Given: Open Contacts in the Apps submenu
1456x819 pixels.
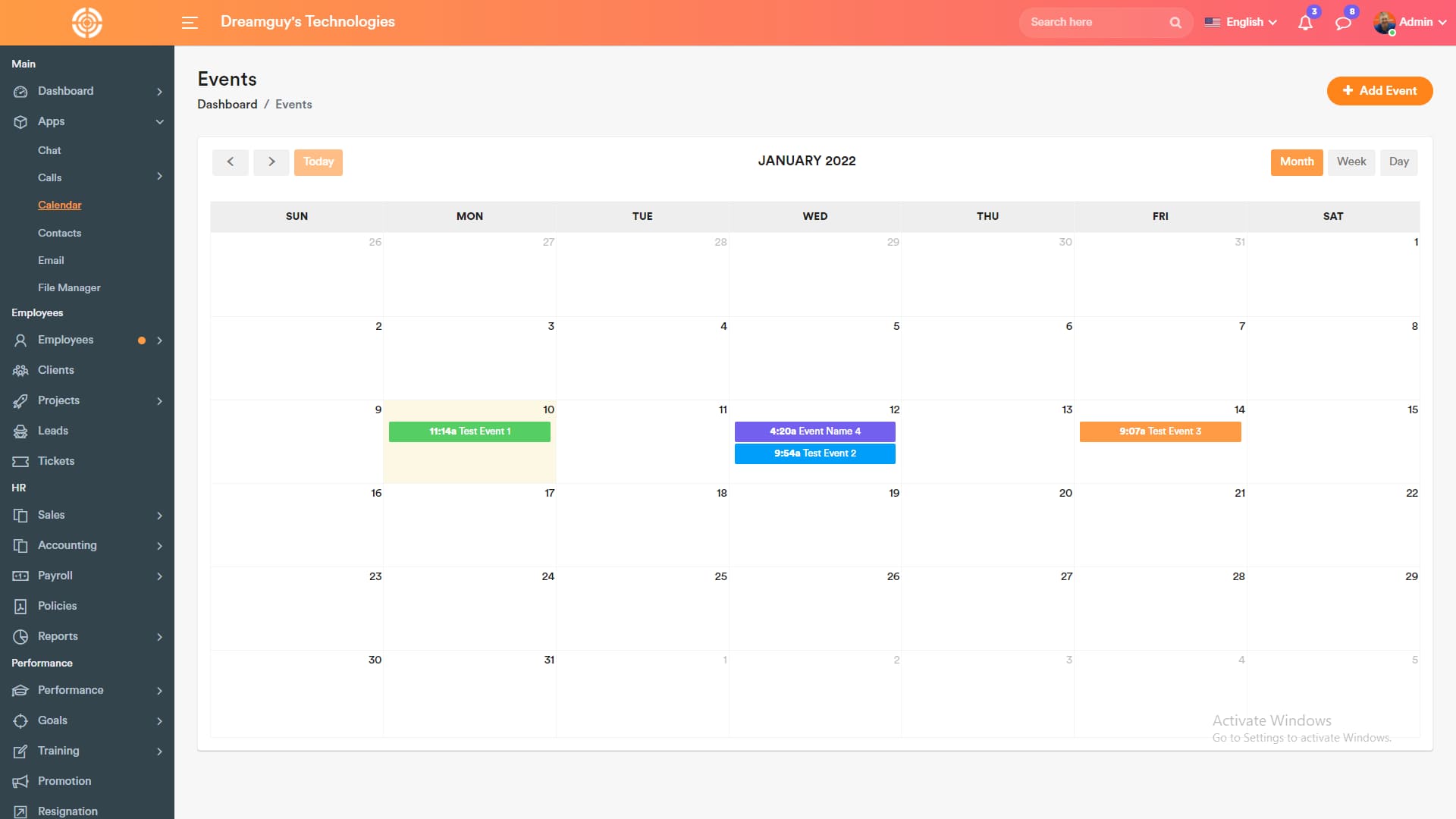Looking at the screenshot, I should pyautogui.click(x=59, y=233).
